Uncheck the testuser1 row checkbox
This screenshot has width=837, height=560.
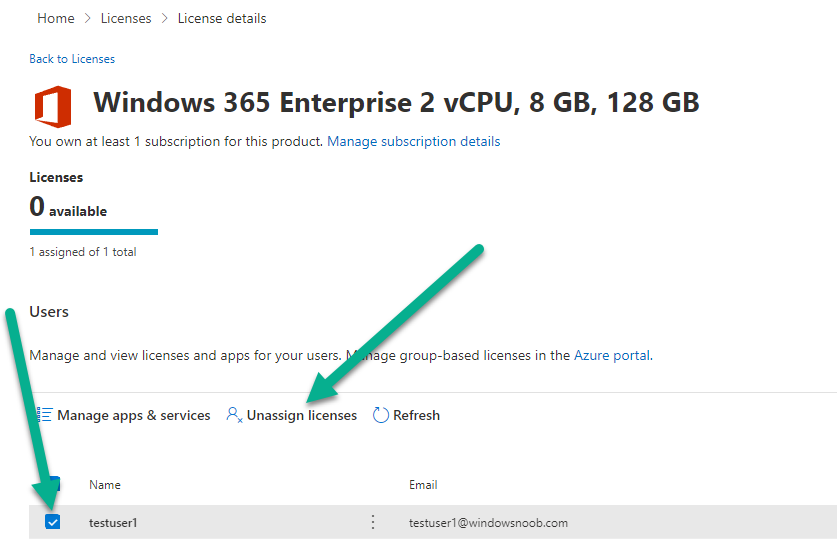[52, 522]
